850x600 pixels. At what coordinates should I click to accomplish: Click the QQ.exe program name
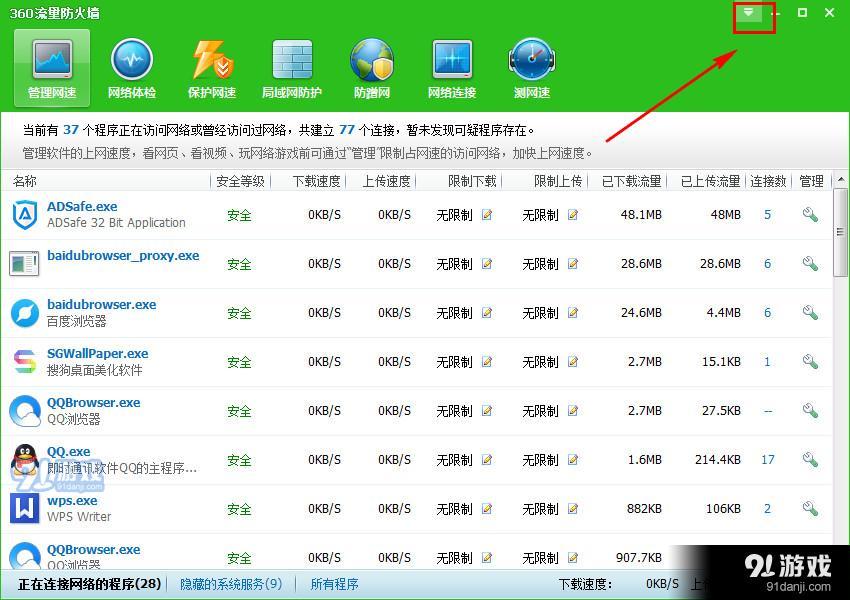point(69,451)
